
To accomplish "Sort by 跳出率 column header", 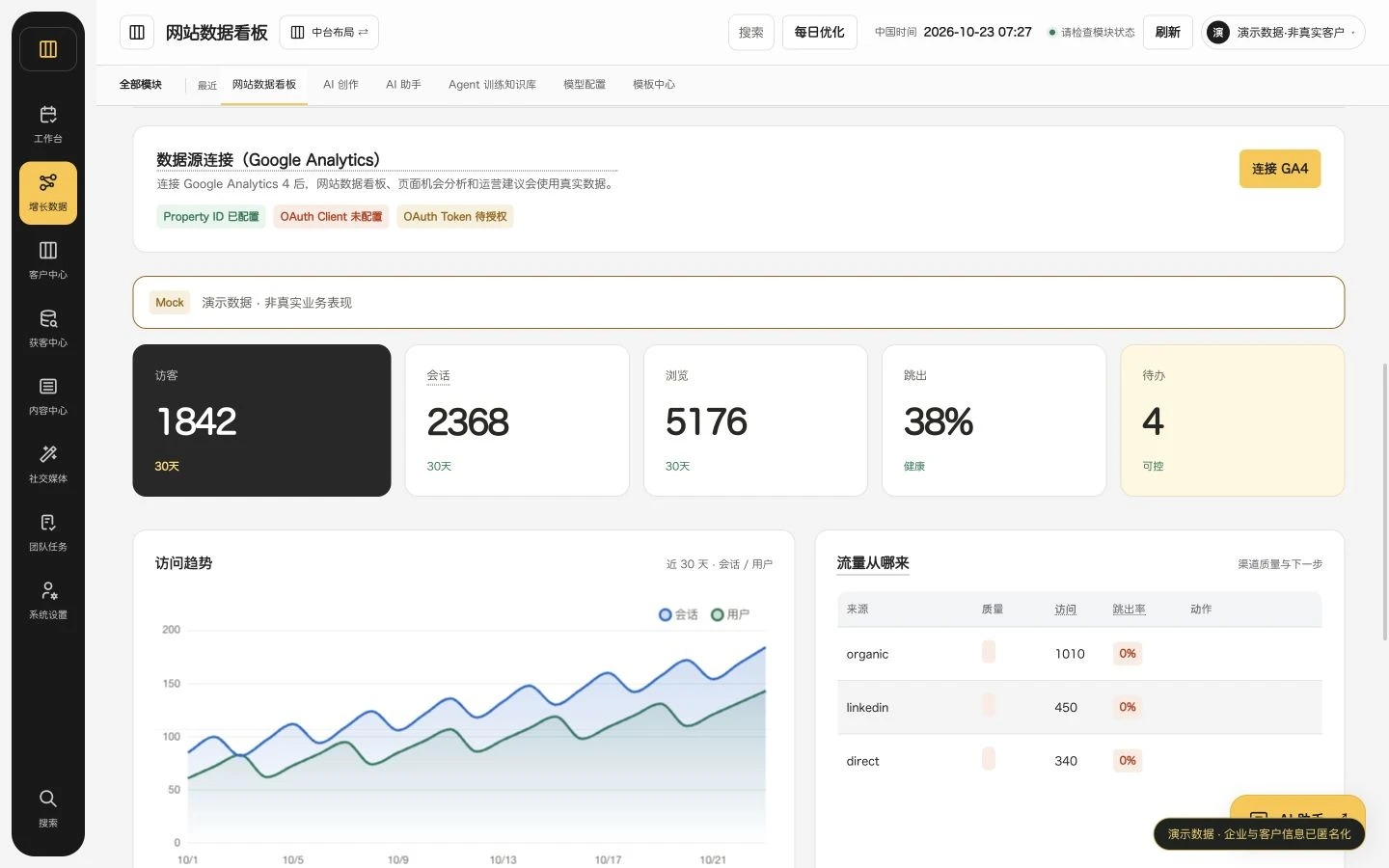I will coord(1130,610).
